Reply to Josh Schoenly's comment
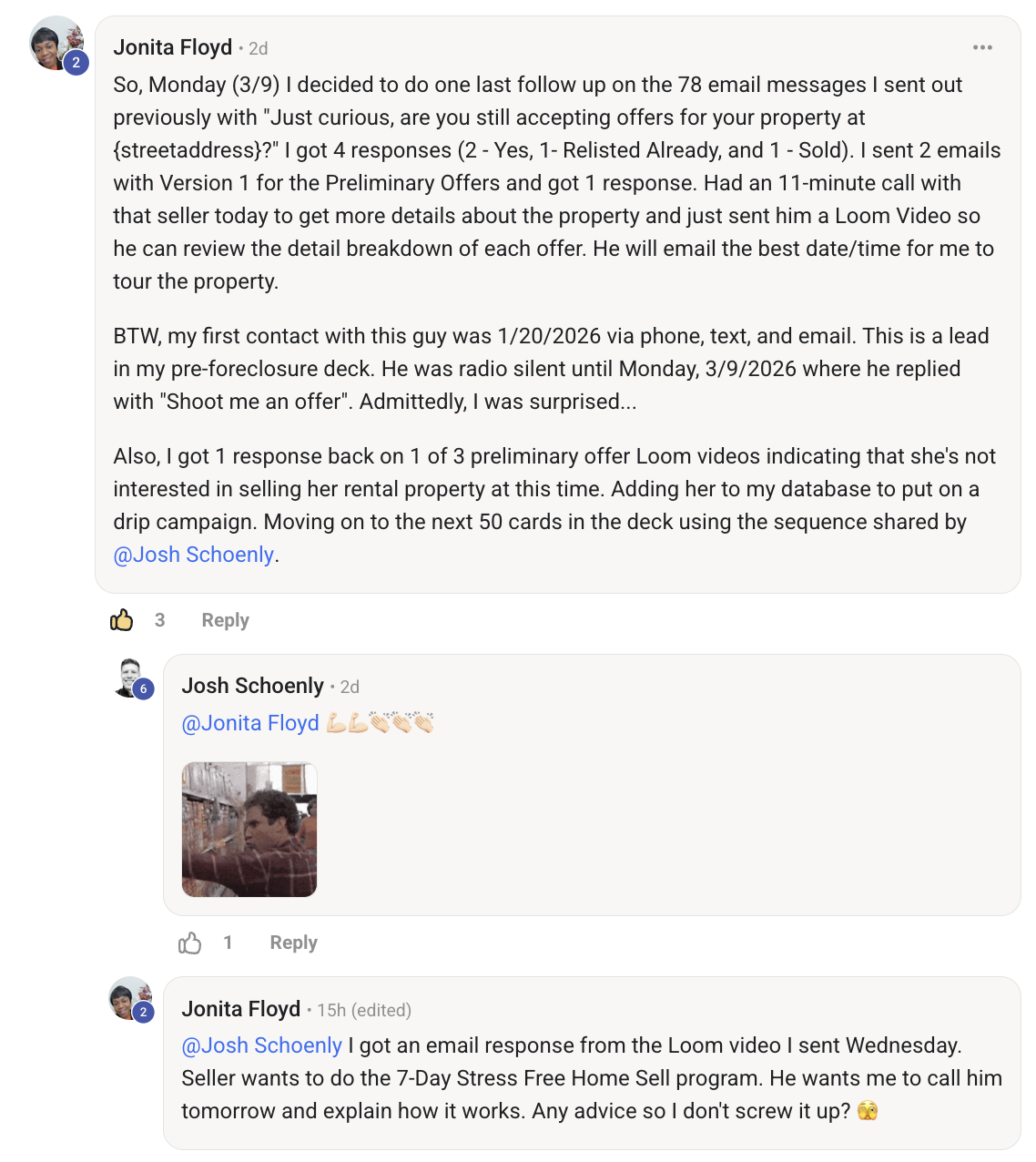 click(x=292, y=942)
